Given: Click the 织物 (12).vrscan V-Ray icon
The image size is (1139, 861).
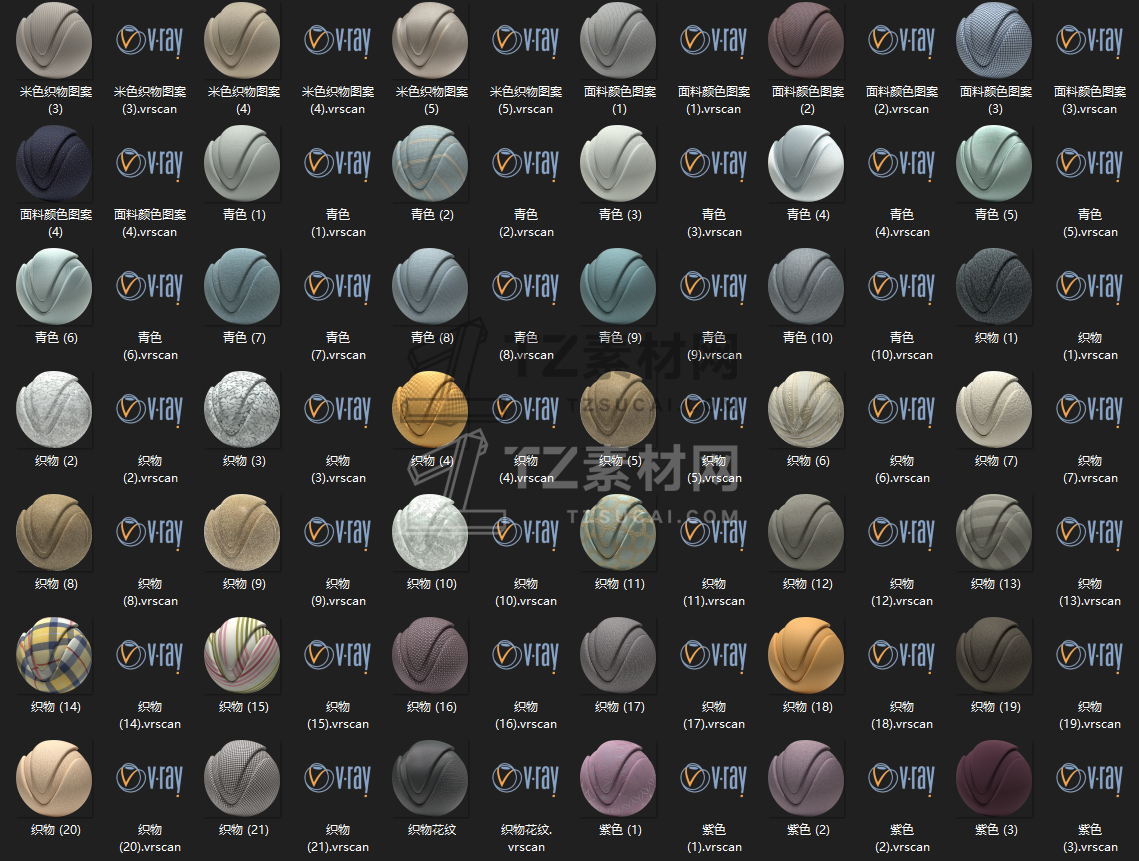Looking at the screenshot, I should click(x=902, y=533).
